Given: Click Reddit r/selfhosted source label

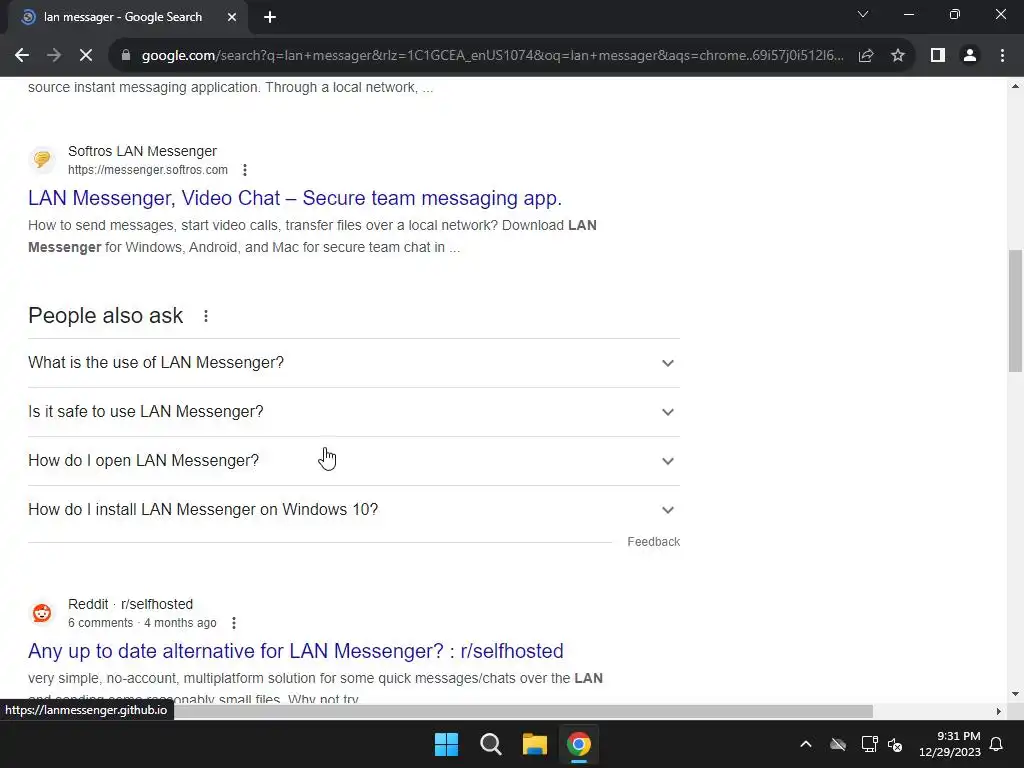Looking at the screenshot, I should tap(131, 604).
